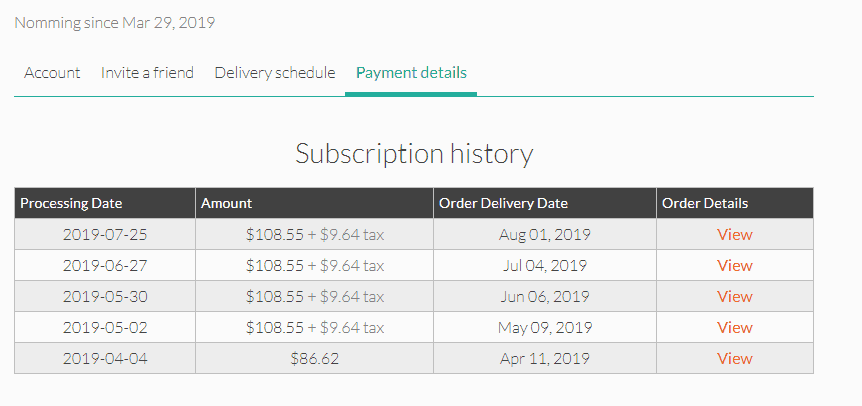The image size is (862, 406).
Task: Click the Nomming since Mar 29, 2019 text
Action: tap(114, 23)
